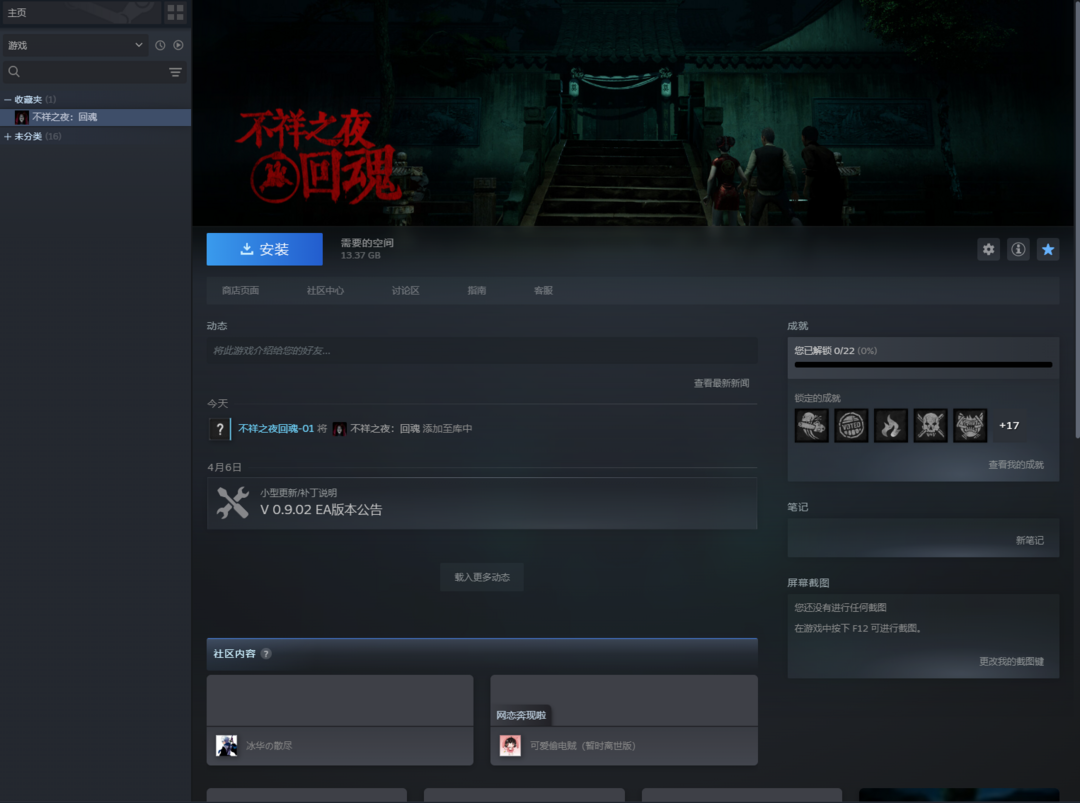Open the +17 remaining achievements
Screen dimensions: 1080x803
[x=1009, y=426]
